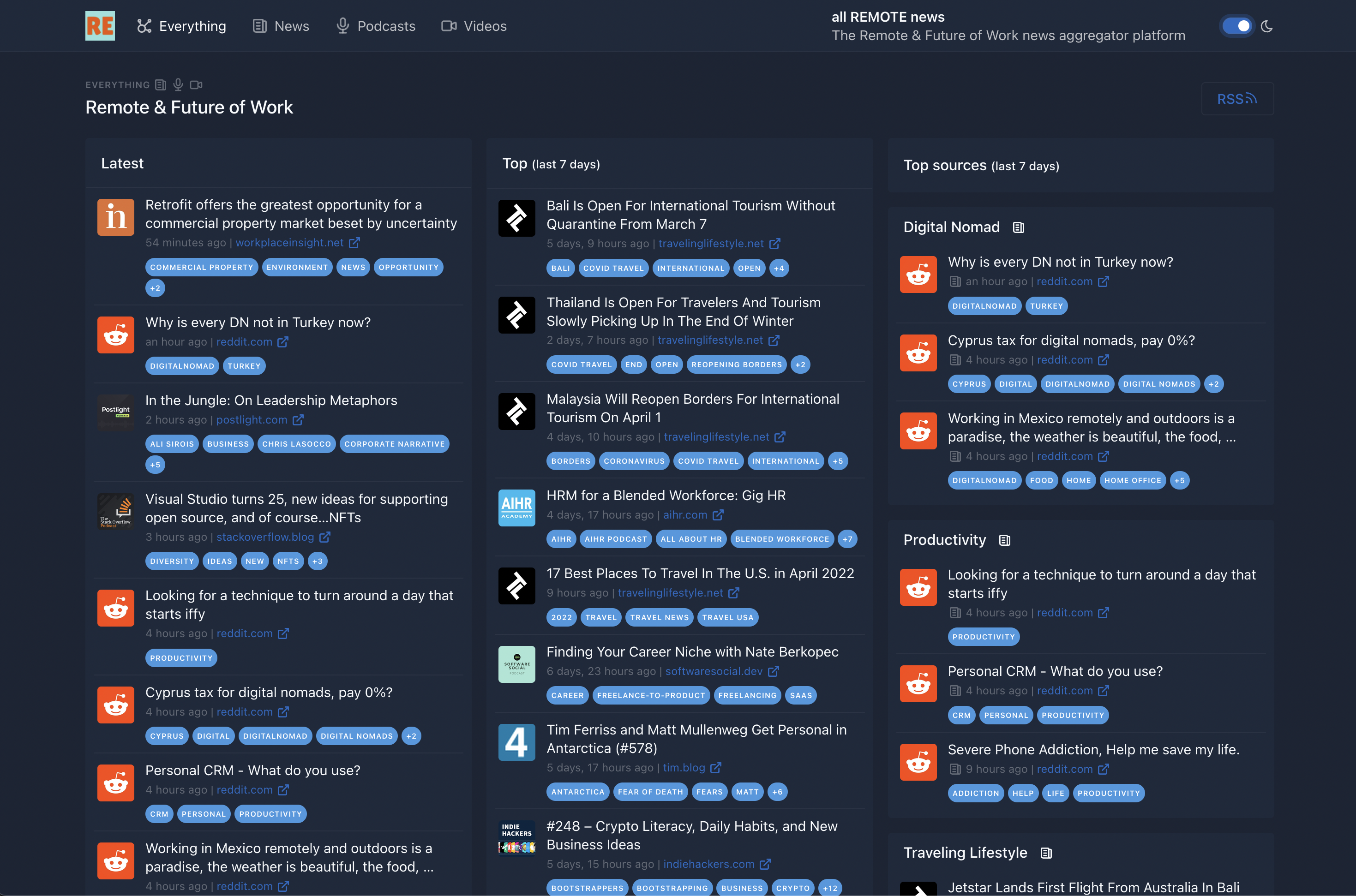Filter by news icon beside Everything label
The width and height of the screenshot is (1356, 896).
click(161, 84)
